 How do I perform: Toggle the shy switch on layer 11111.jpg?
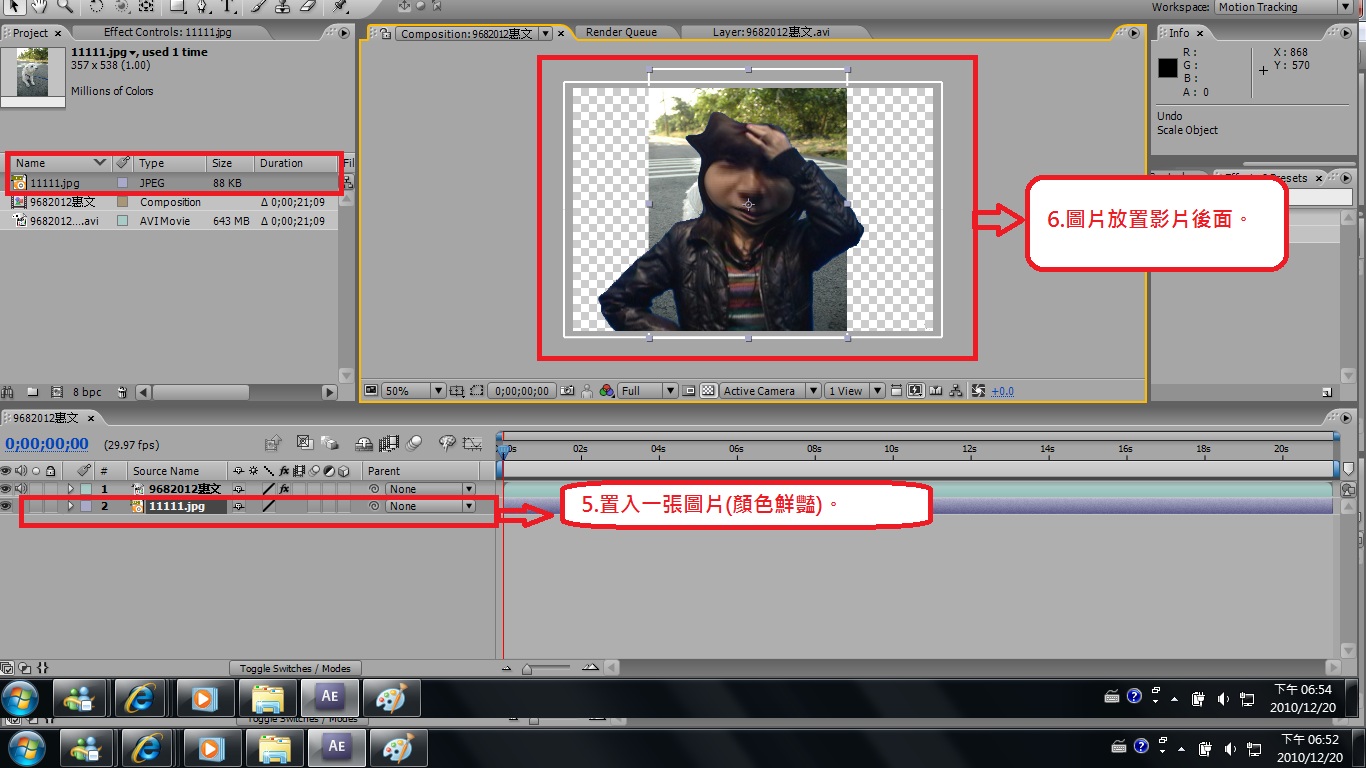tap(239, 506)
